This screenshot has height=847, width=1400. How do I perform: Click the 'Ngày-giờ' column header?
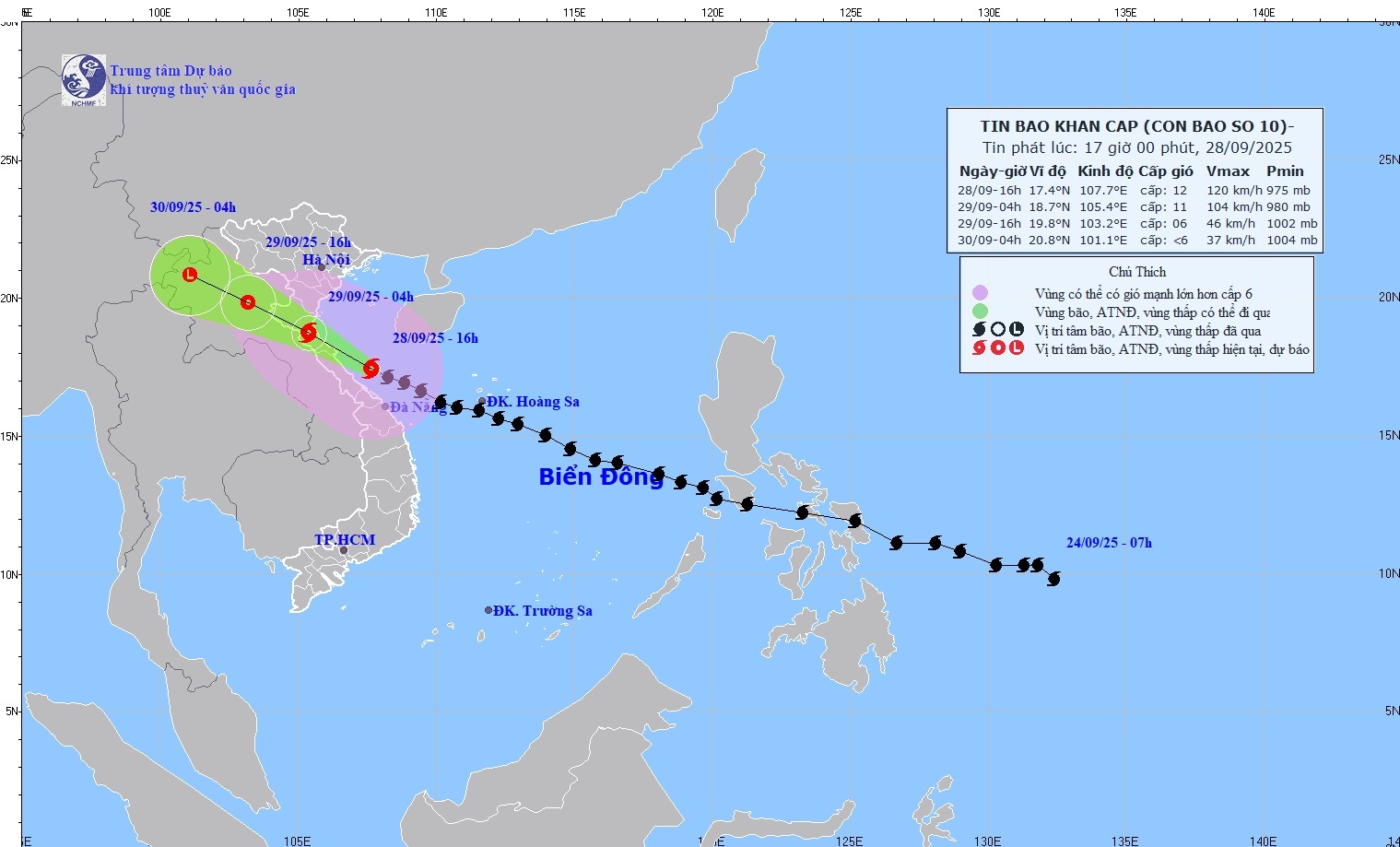(992, 171)
